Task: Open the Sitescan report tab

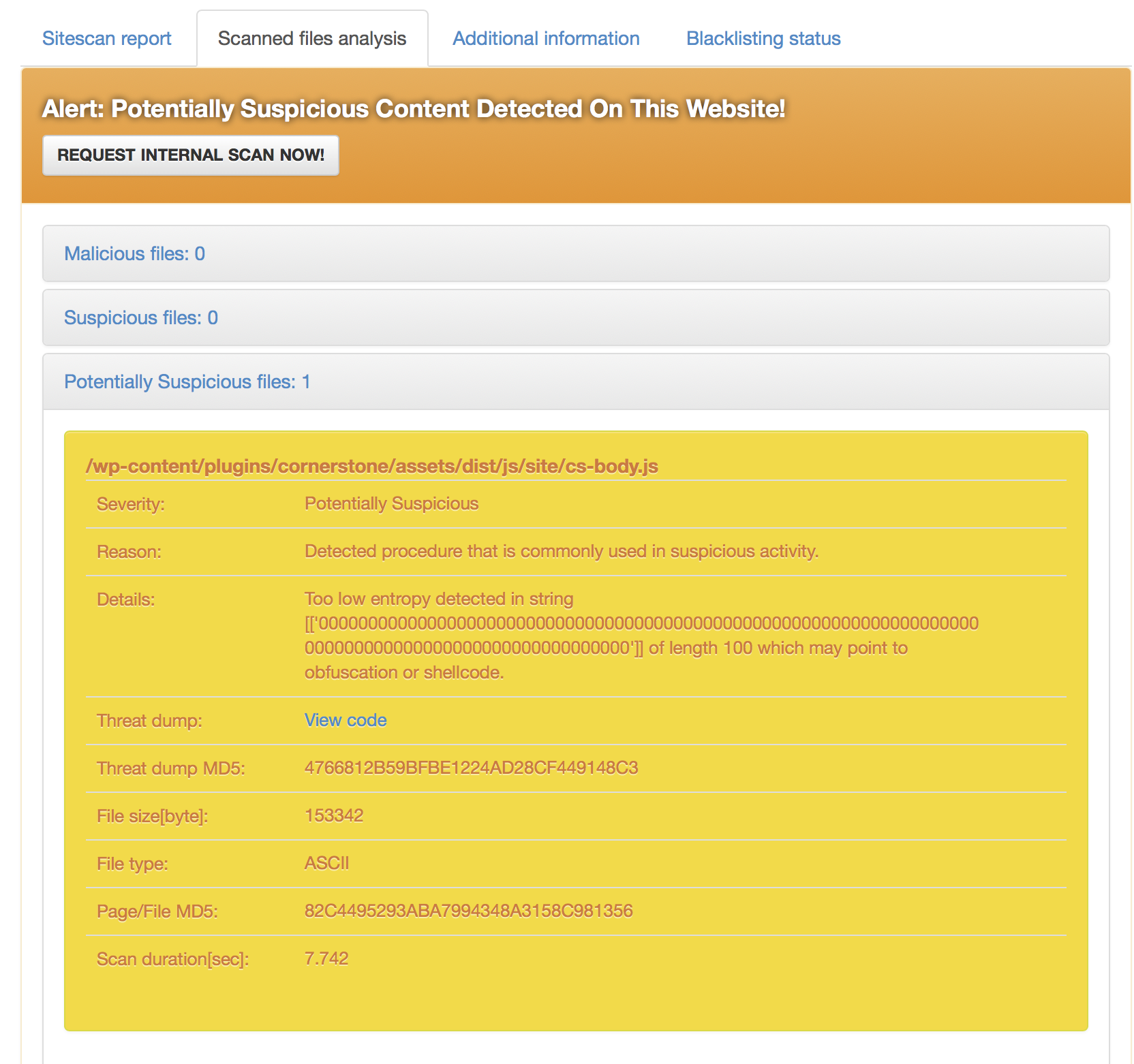Action: coord(106,39)
